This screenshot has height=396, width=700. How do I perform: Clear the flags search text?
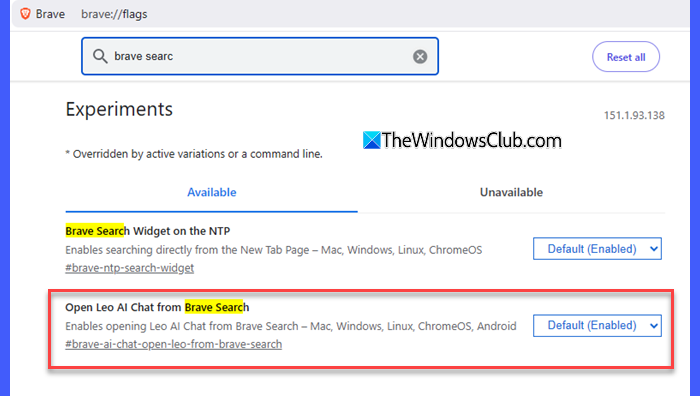coord(420,57)
